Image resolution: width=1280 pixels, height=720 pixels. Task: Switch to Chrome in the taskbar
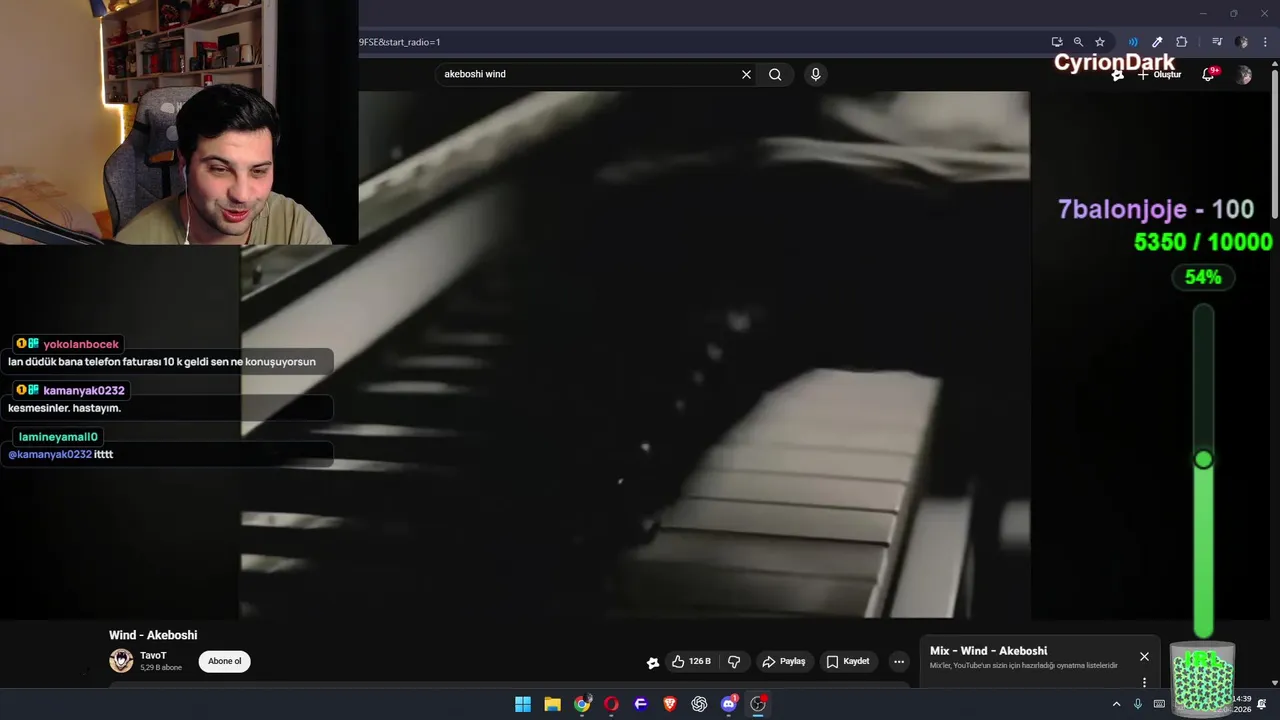(x=582, y=704)
